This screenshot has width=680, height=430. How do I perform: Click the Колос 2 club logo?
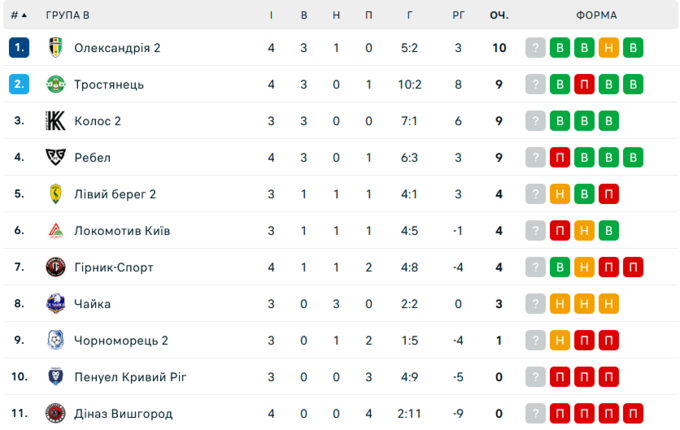tap(55, 121)
